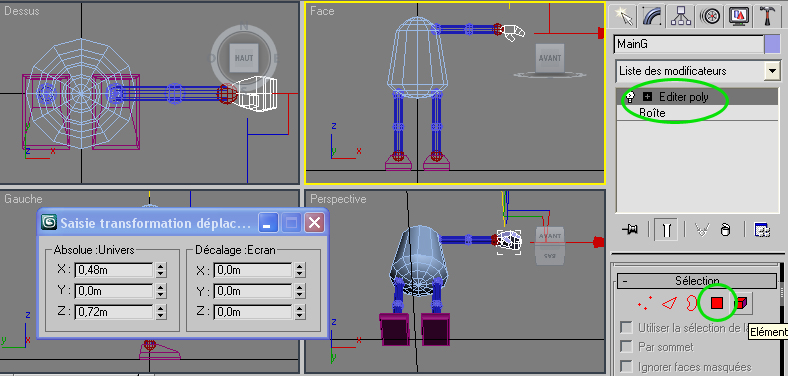Toggle the pin stack icon
788x376 pixels.
click(x=630, y=230)
